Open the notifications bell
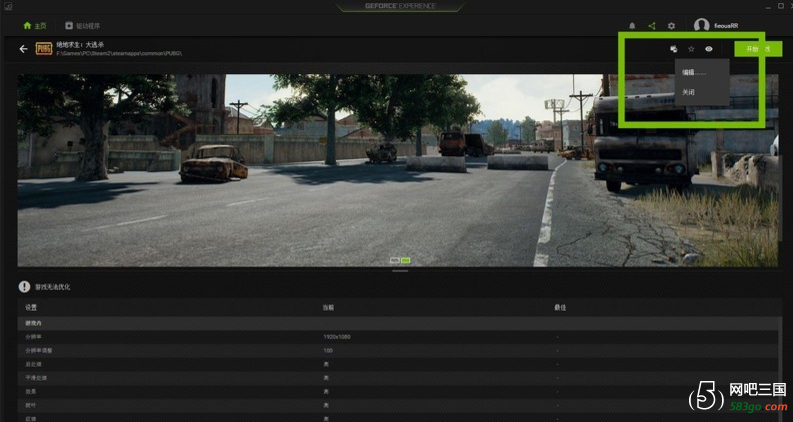793x422 pixels. [x=632, y=26]
